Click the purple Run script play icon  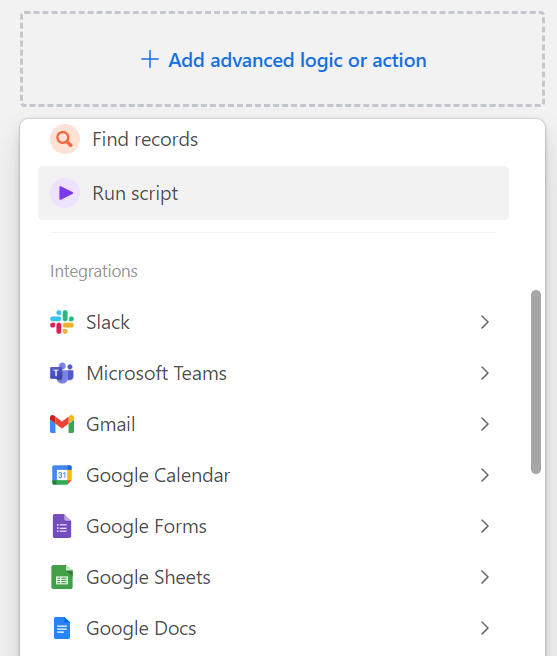click(65, 193)
